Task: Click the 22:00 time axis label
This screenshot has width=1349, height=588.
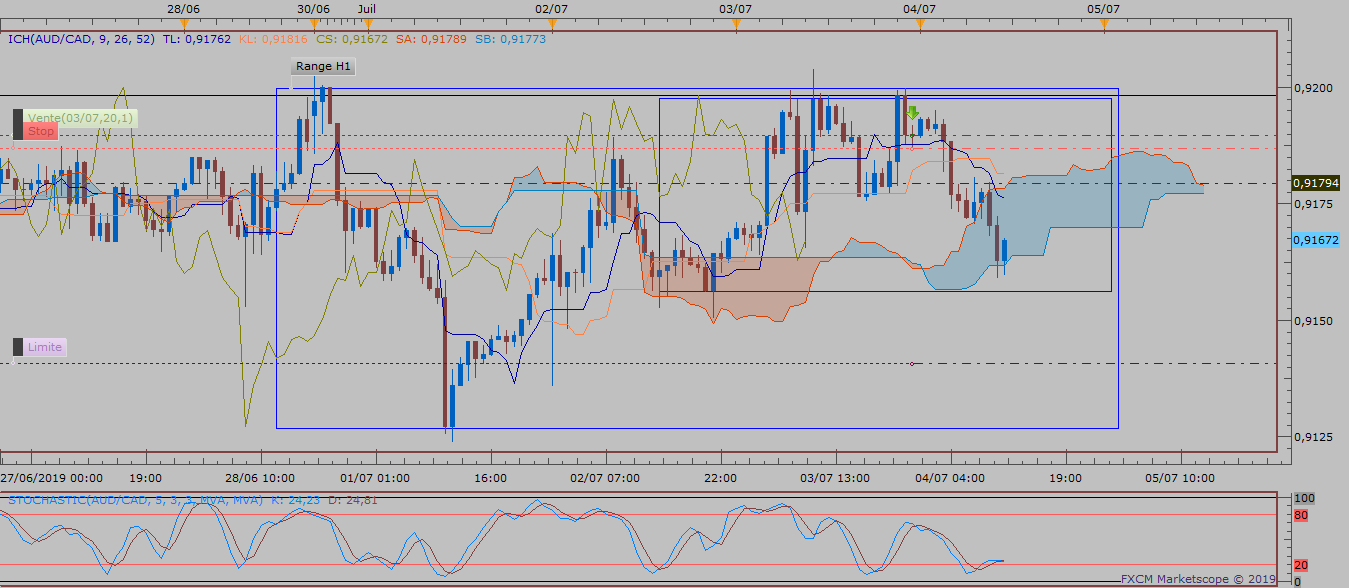Action: click(721, 478)
